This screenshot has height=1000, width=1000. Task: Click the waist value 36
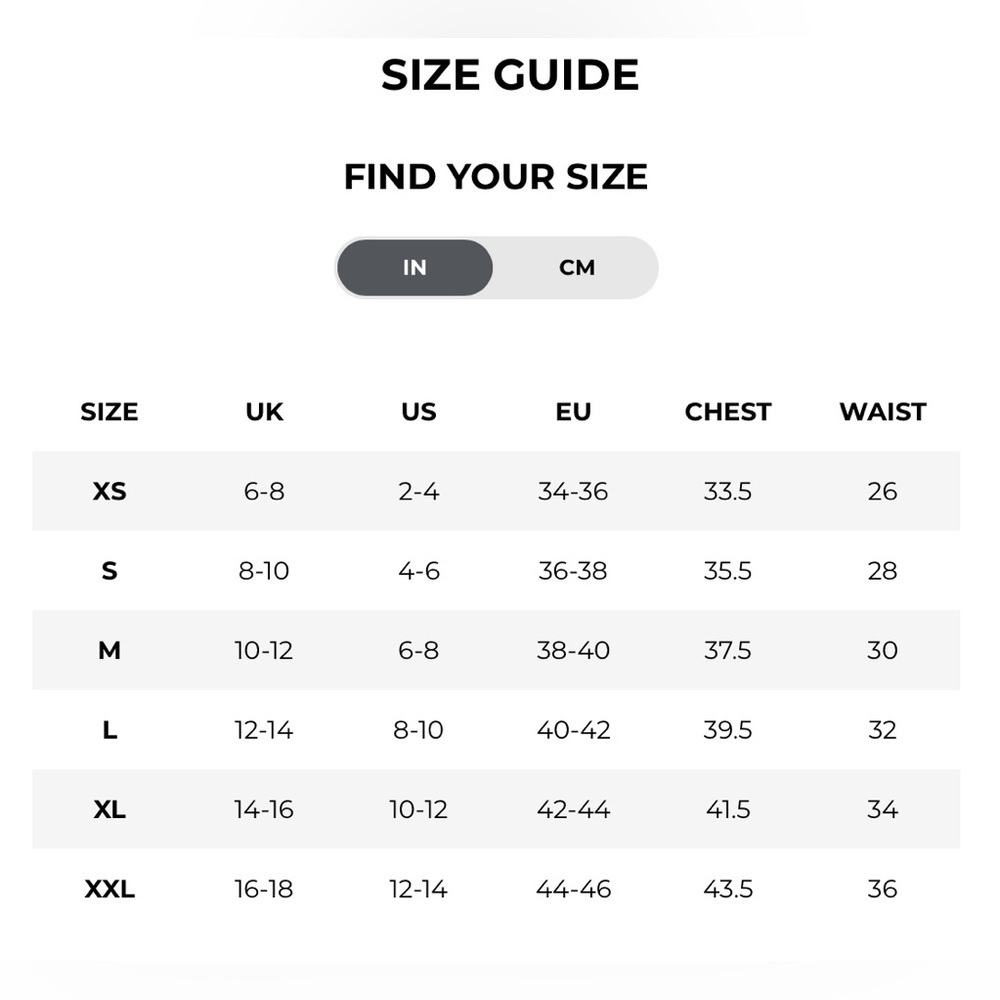883,888
